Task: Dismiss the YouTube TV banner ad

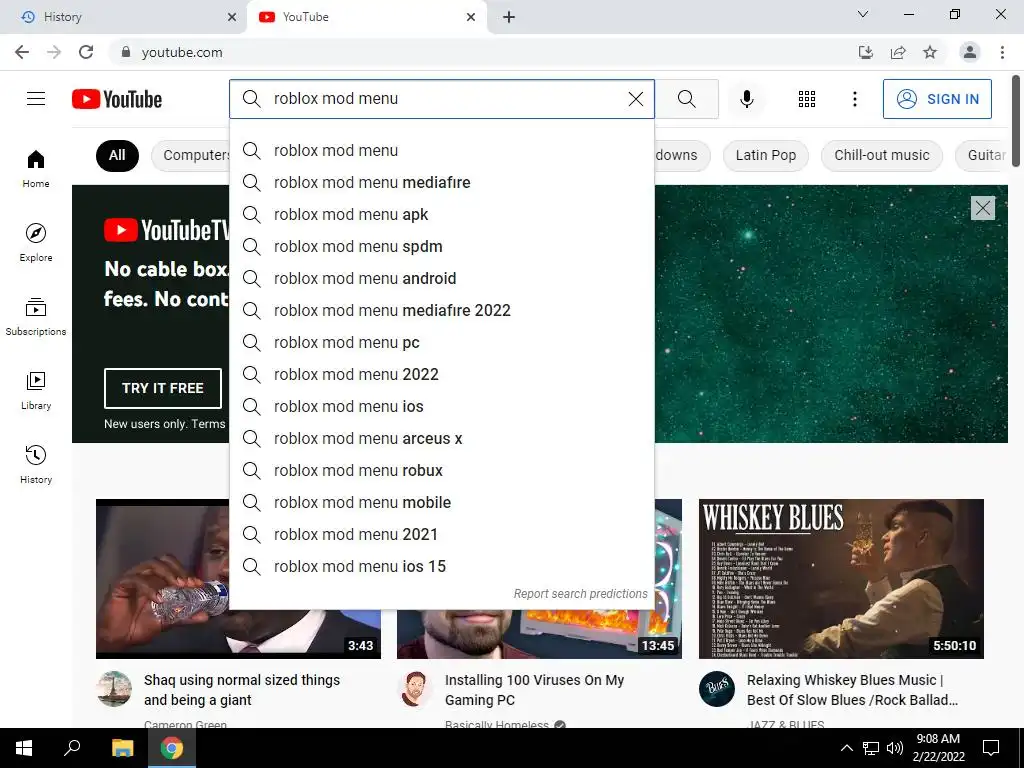Action: 982,208
